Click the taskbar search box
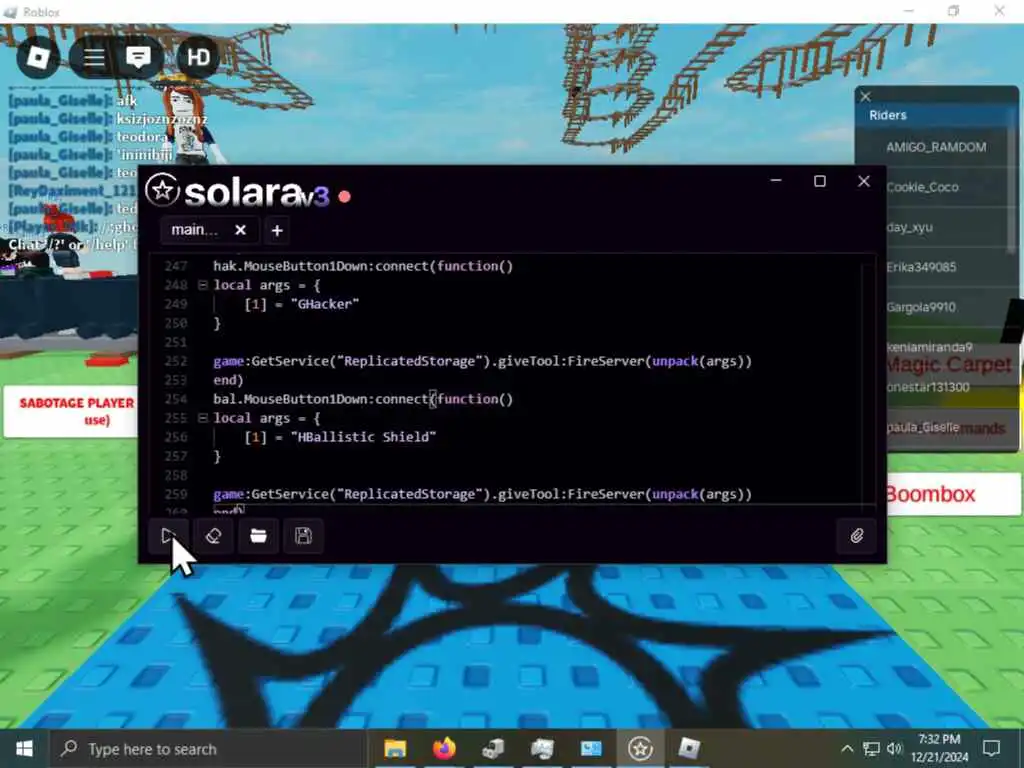 pyautogui.click(x=208, y=748)
